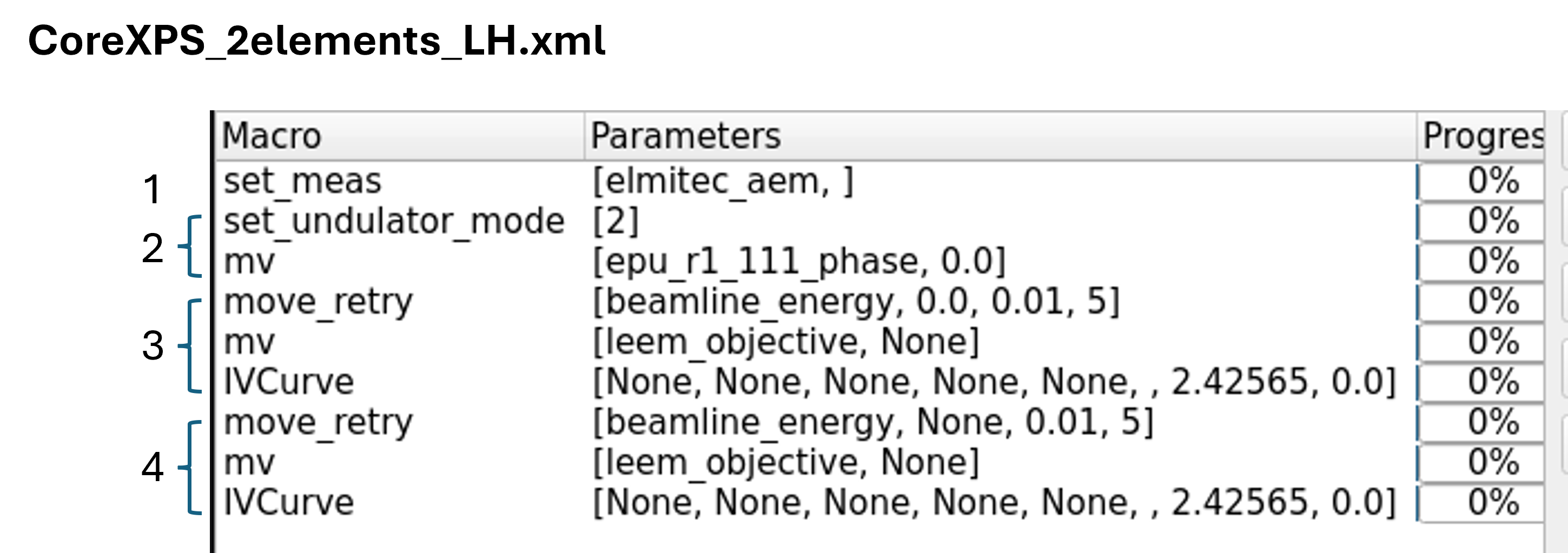Click the set_undulator_mode row progress bar
This screenshot has width=1568, height=553.
[x=1481, y=221]
